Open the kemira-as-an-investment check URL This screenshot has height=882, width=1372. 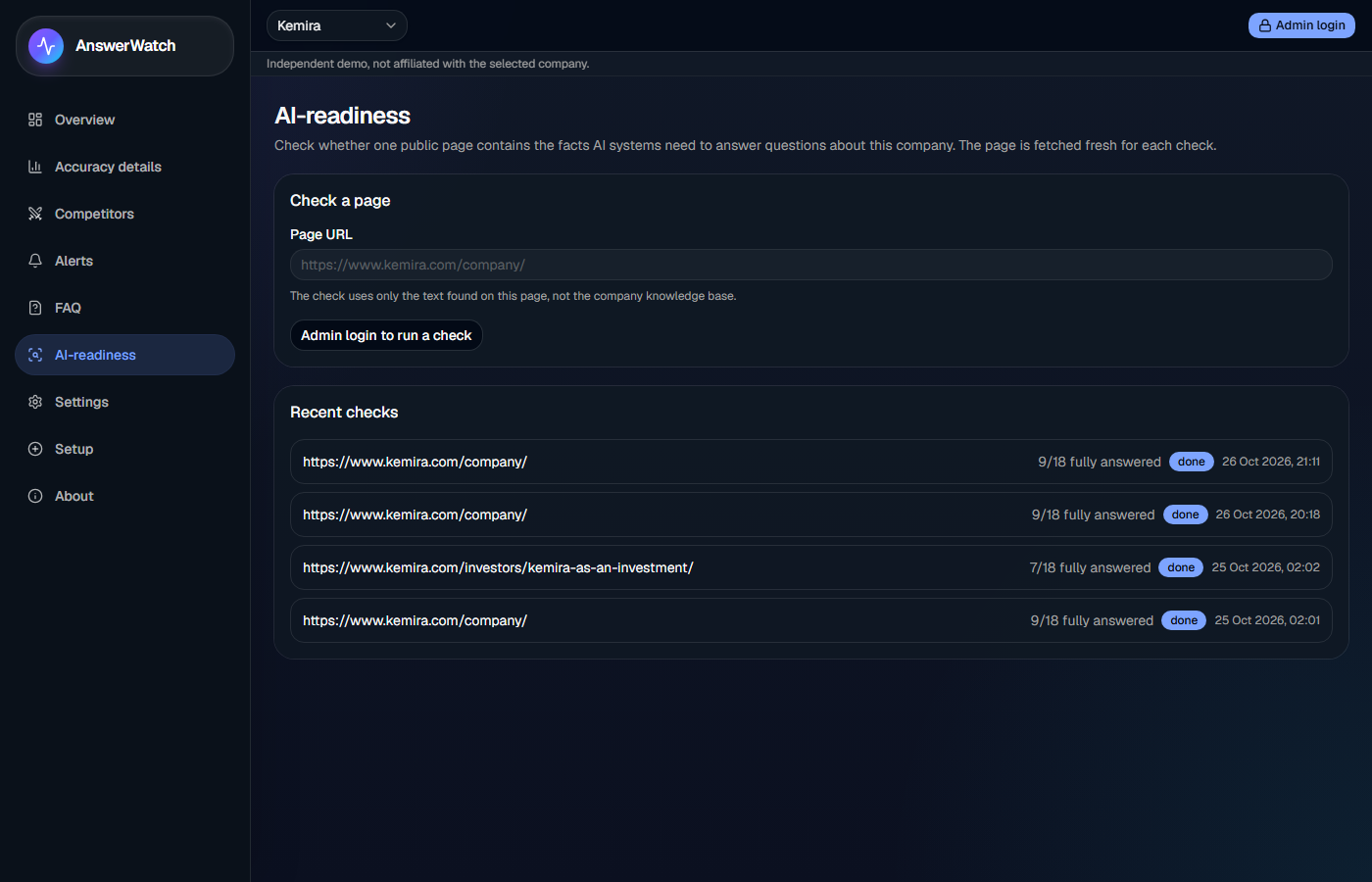click(498, 567)
